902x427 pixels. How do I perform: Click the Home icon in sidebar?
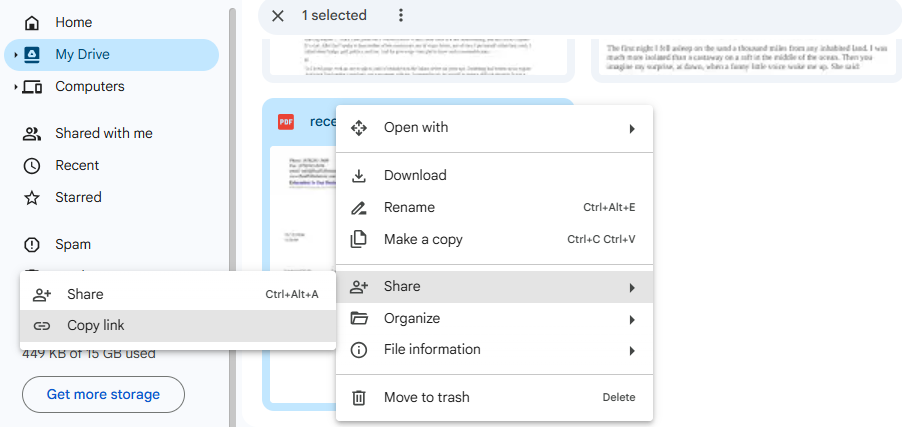(32, 22)
